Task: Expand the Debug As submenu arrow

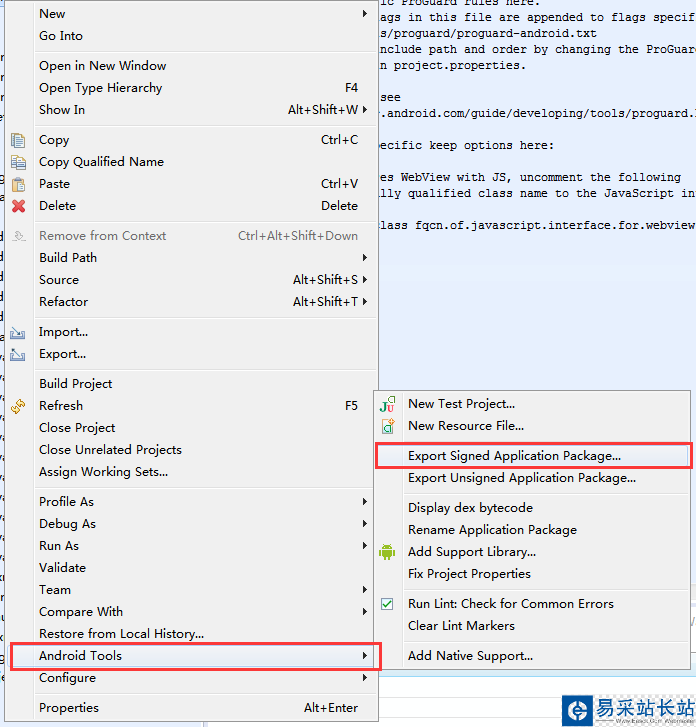Action: pyautogui.click(x=365, y=524)
